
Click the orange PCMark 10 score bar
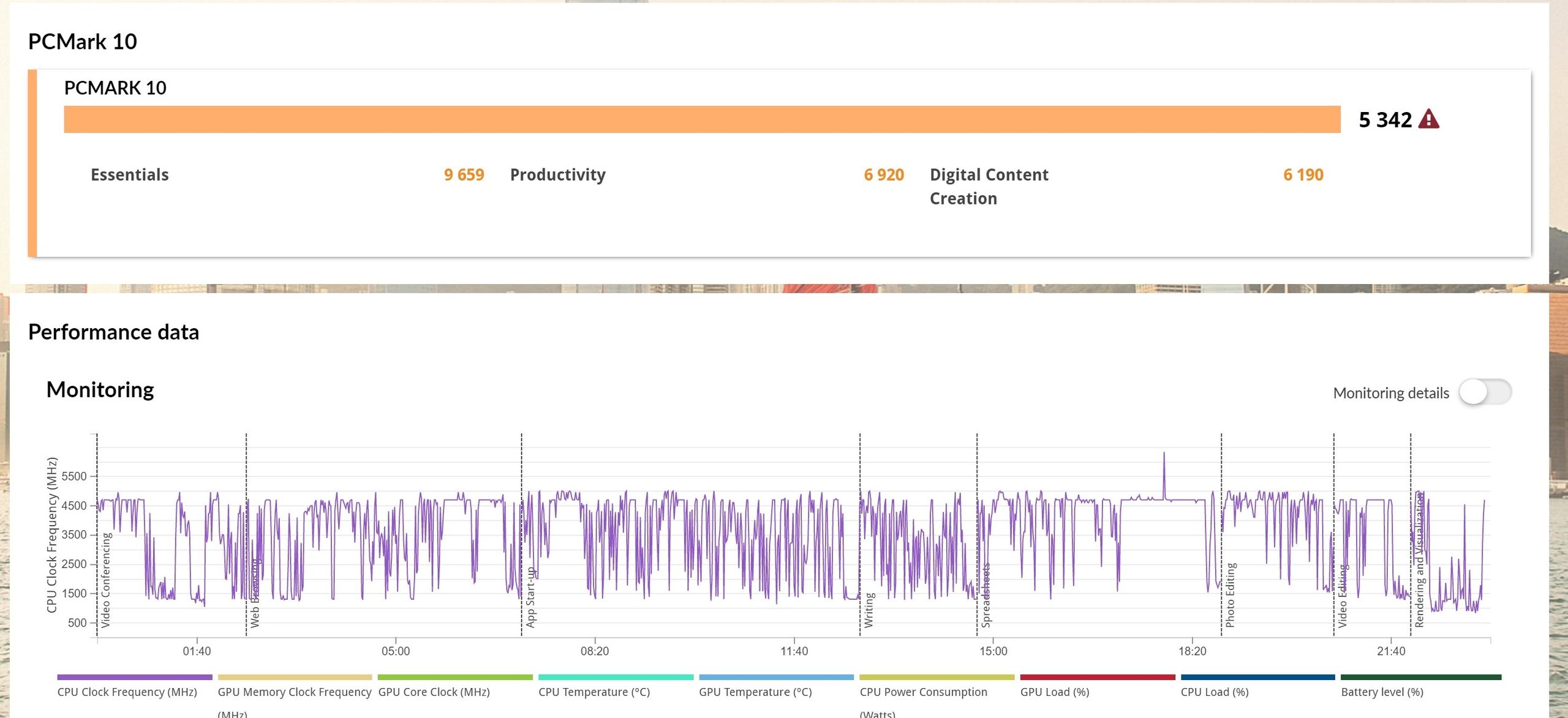point(702,119)
